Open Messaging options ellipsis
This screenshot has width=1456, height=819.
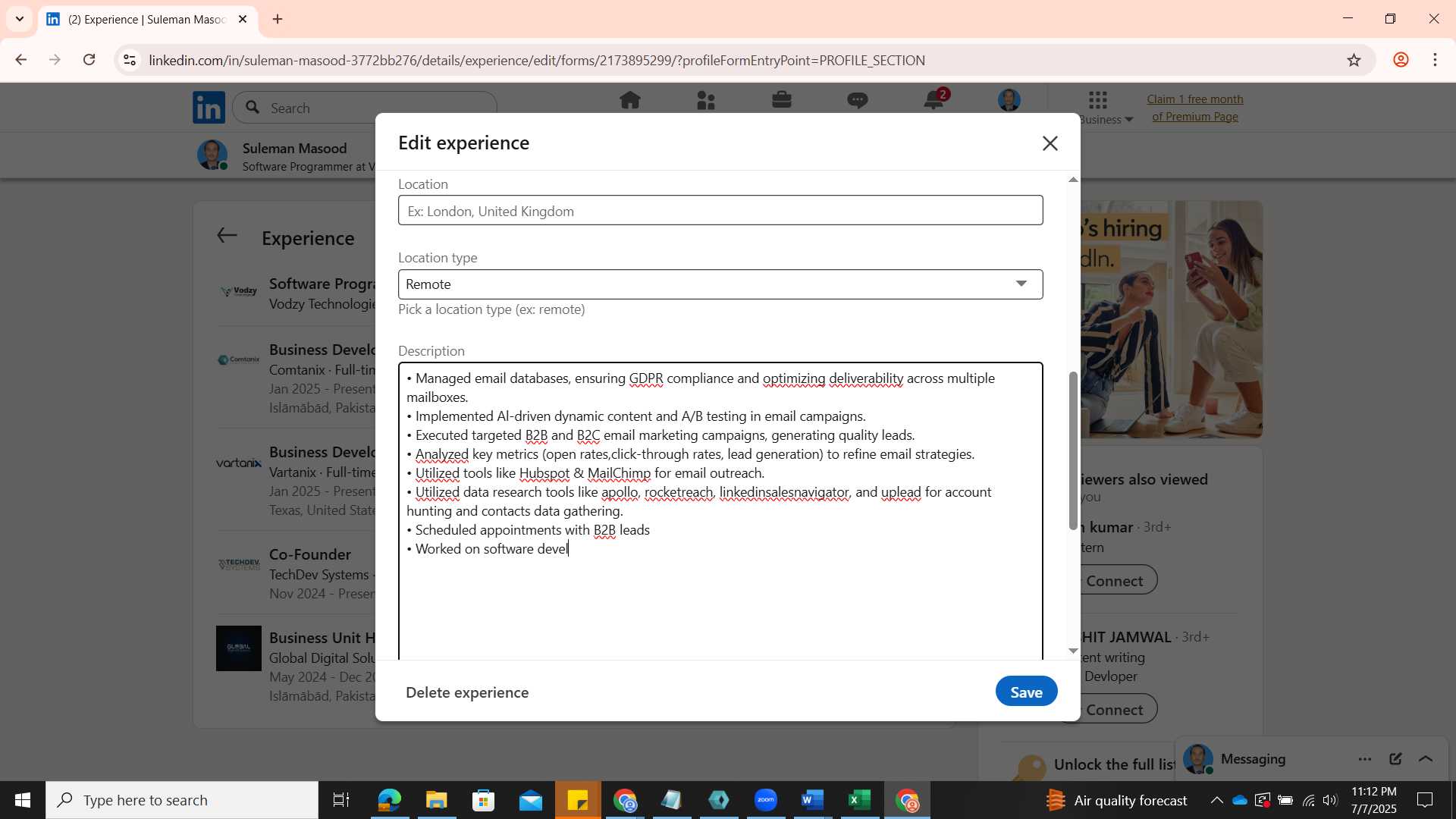click(1365, 759)
